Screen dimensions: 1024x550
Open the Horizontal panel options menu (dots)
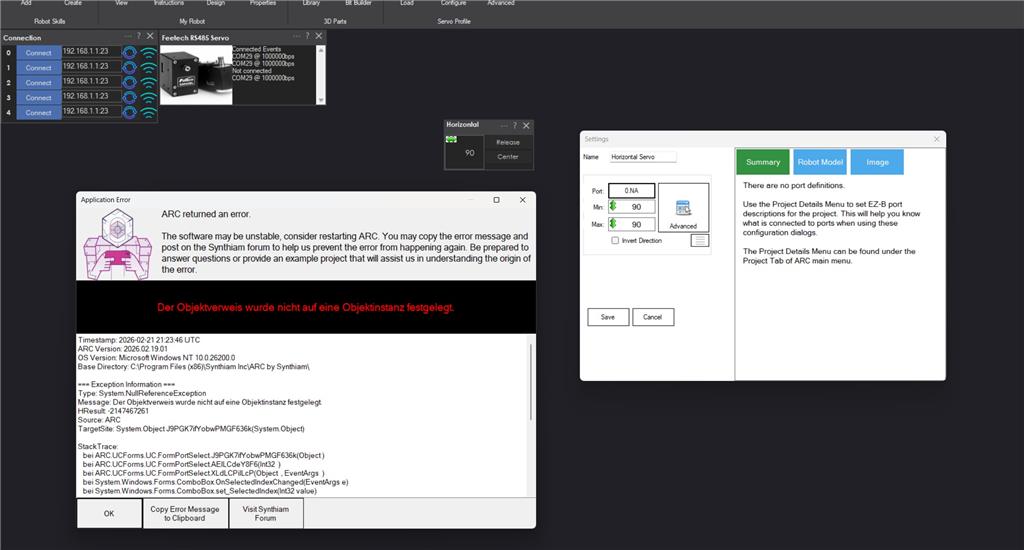coord(503,125)
